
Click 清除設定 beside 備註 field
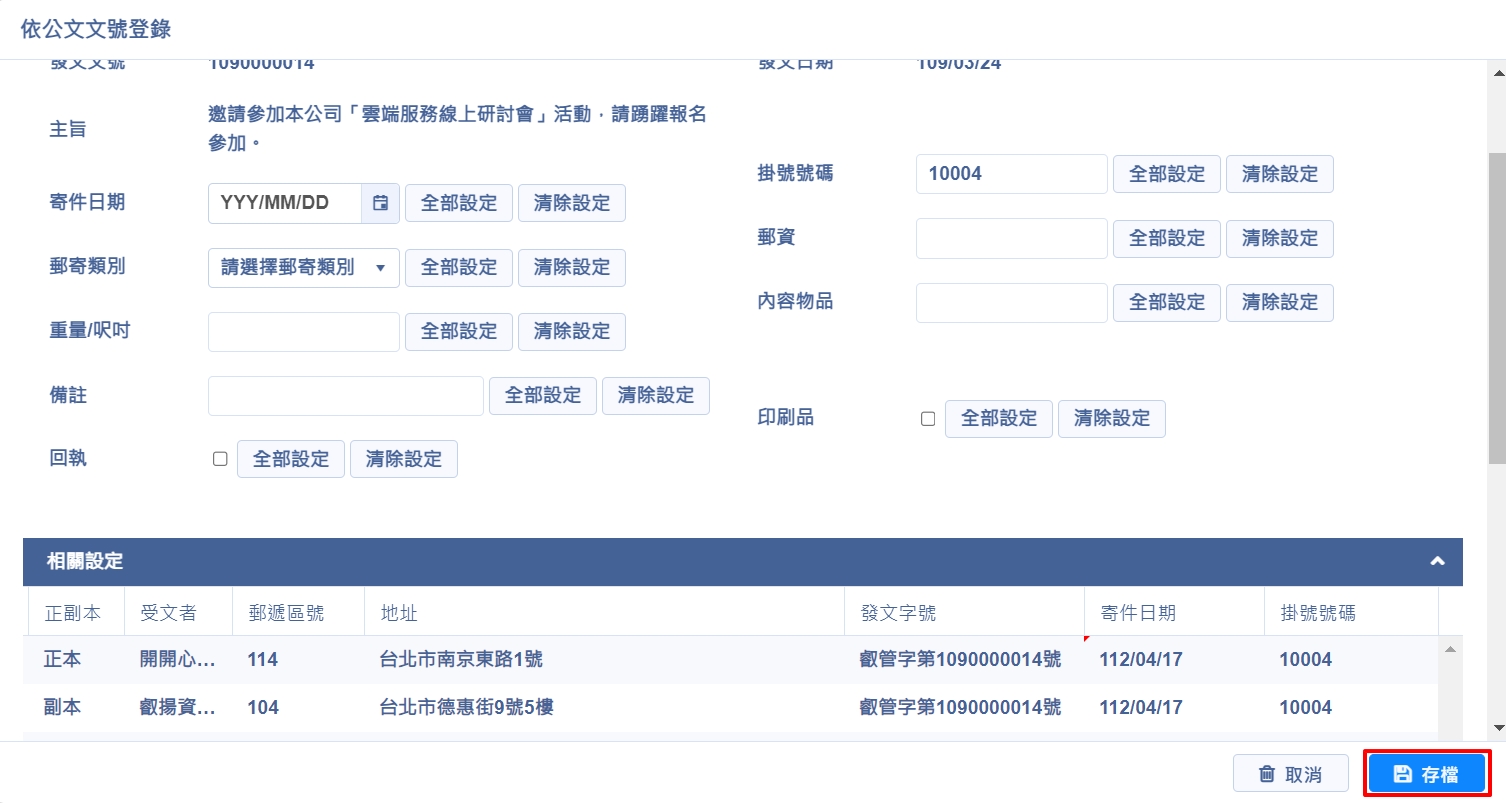click(x=655, y=395)
